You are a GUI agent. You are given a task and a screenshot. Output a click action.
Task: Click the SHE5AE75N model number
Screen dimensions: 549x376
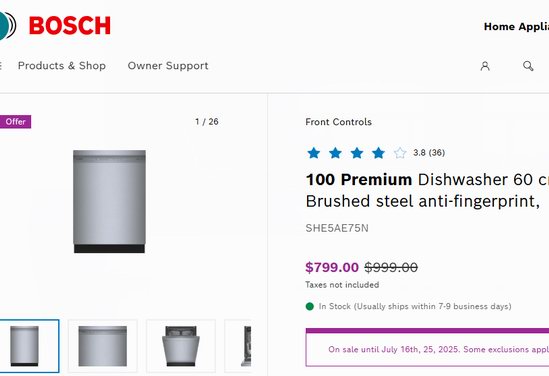coord(337,228)
